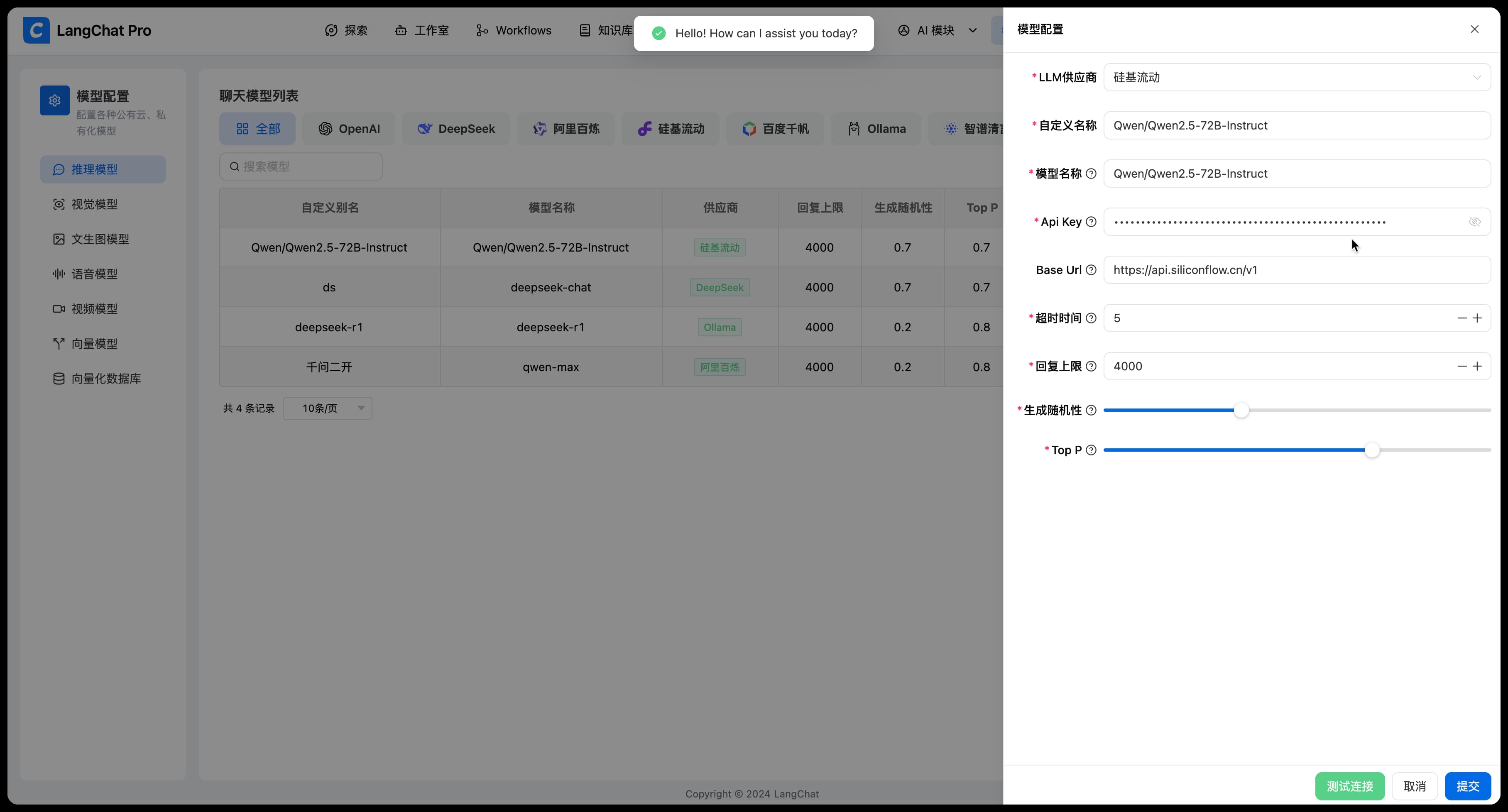This screenshot has width=1508, height=812.
Task: Select 视觉模型 in sidebar
Action: (x=103, y=204)
